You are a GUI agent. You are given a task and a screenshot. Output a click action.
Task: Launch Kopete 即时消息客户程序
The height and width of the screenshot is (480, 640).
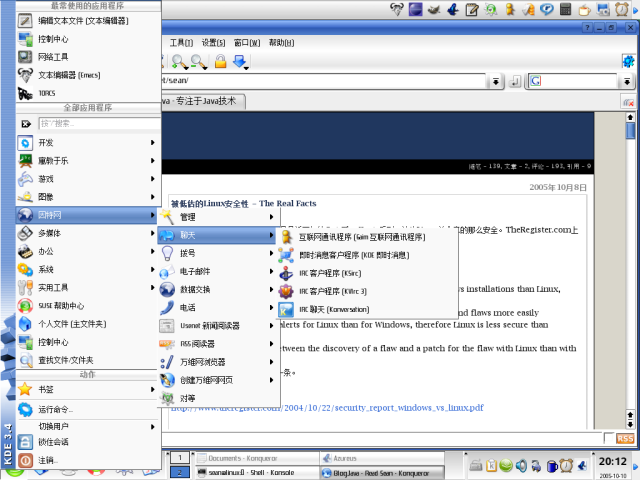(367, 255)
